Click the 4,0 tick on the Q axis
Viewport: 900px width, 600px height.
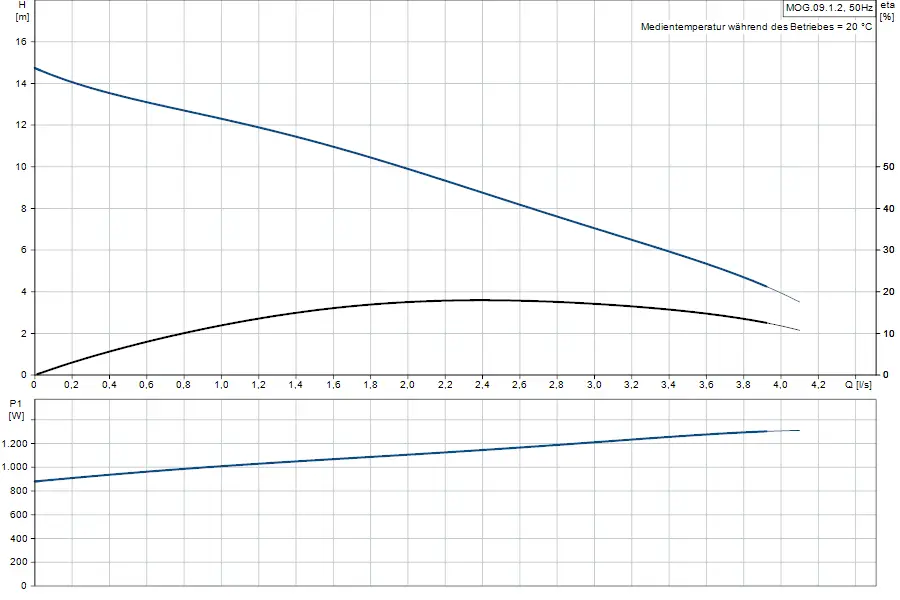point(781,385)
